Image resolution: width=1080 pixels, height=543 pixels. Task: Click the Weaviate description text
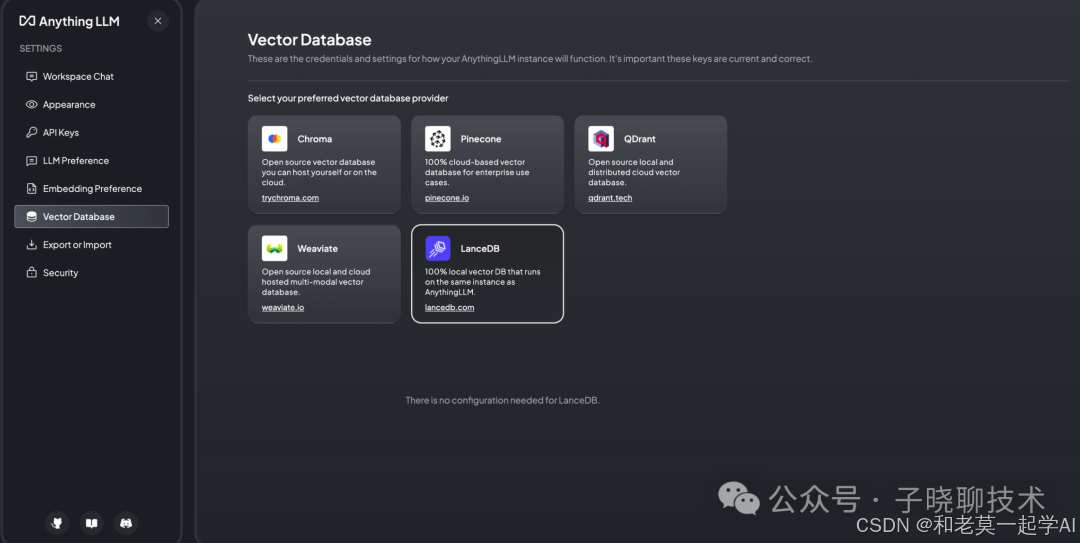pos(315,282)
